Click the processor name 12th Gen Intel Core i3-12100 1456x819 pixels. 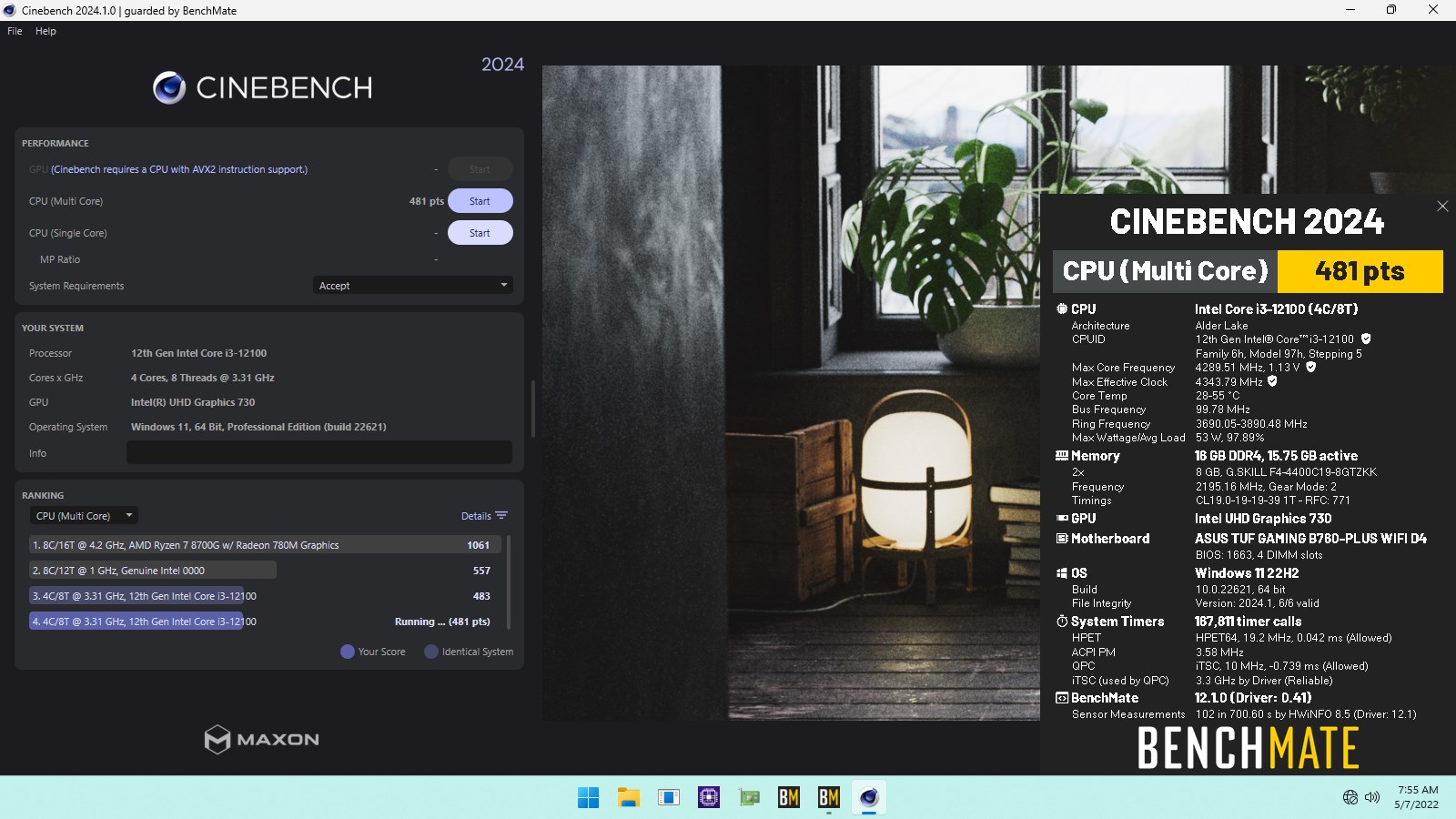click(198, 353)
